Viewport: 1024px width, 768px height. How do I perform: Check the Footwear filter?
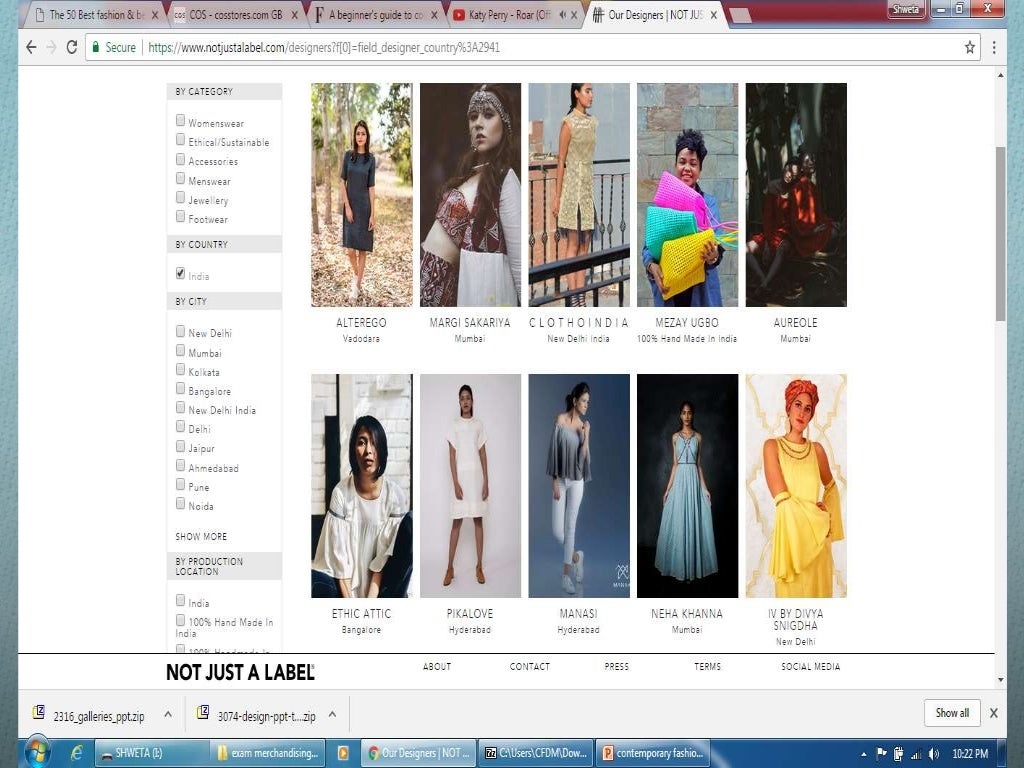(180, 216)
